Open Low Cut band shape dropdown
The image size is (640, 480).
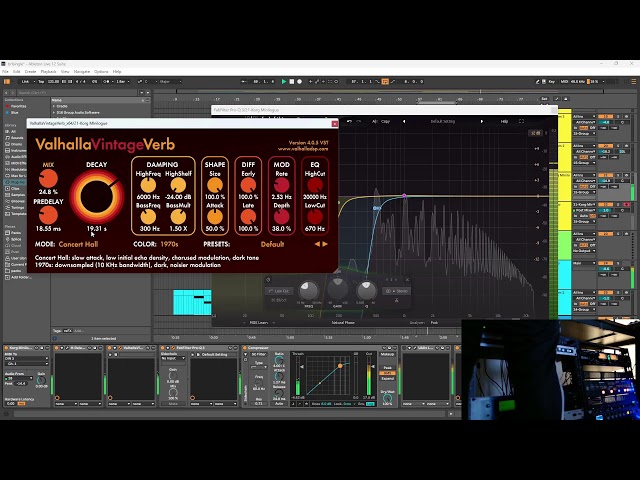[280, 291]
